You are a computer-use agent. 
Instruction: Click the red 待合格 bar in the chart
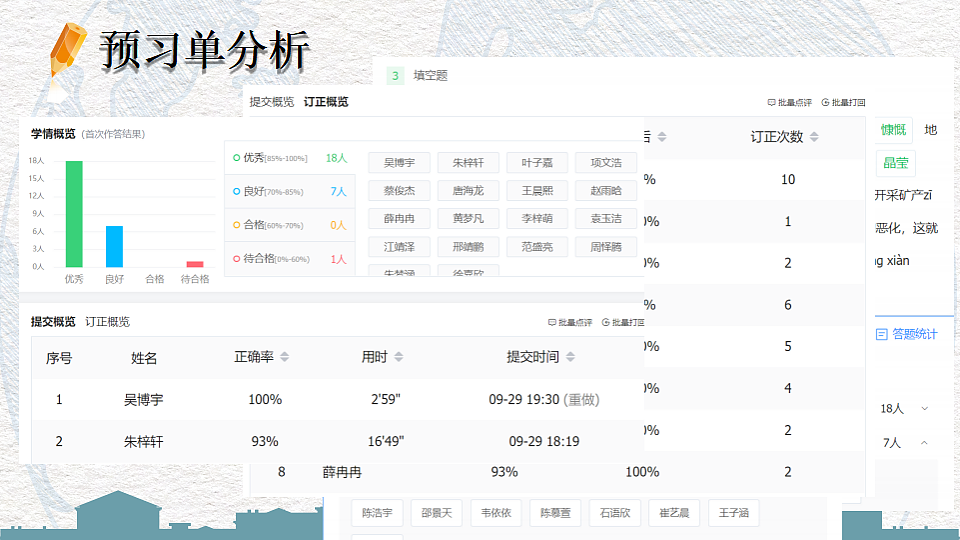tap(195, 264)
